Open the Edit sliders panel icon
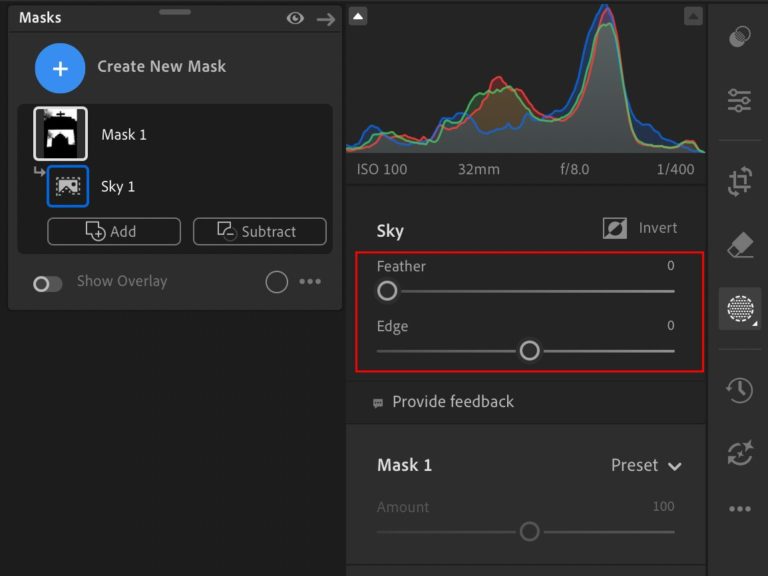This screenshot has width=768, height=576. 739,100
